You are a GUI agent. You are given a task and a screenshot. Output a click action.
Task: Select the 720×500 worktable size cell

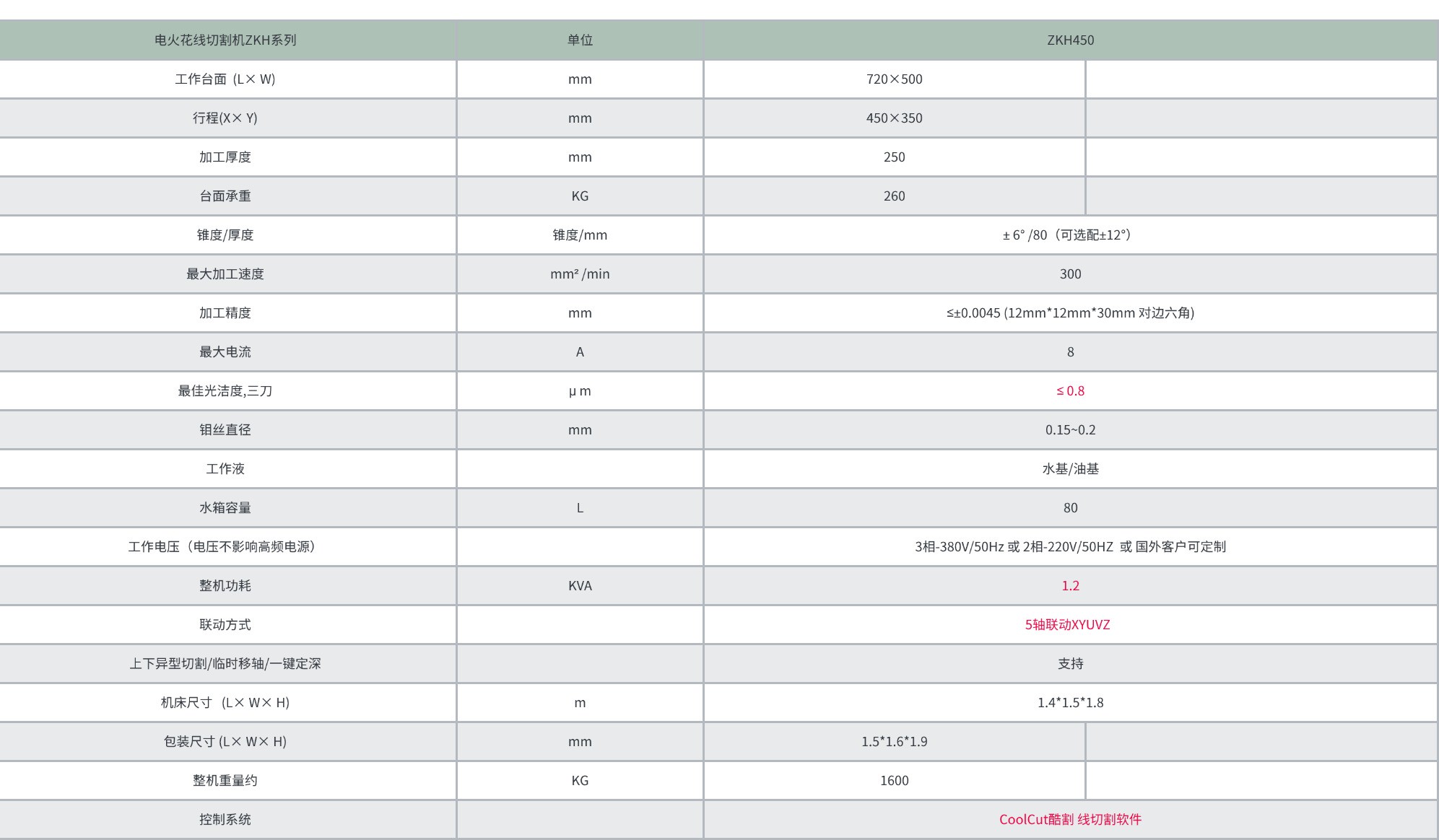894,79
